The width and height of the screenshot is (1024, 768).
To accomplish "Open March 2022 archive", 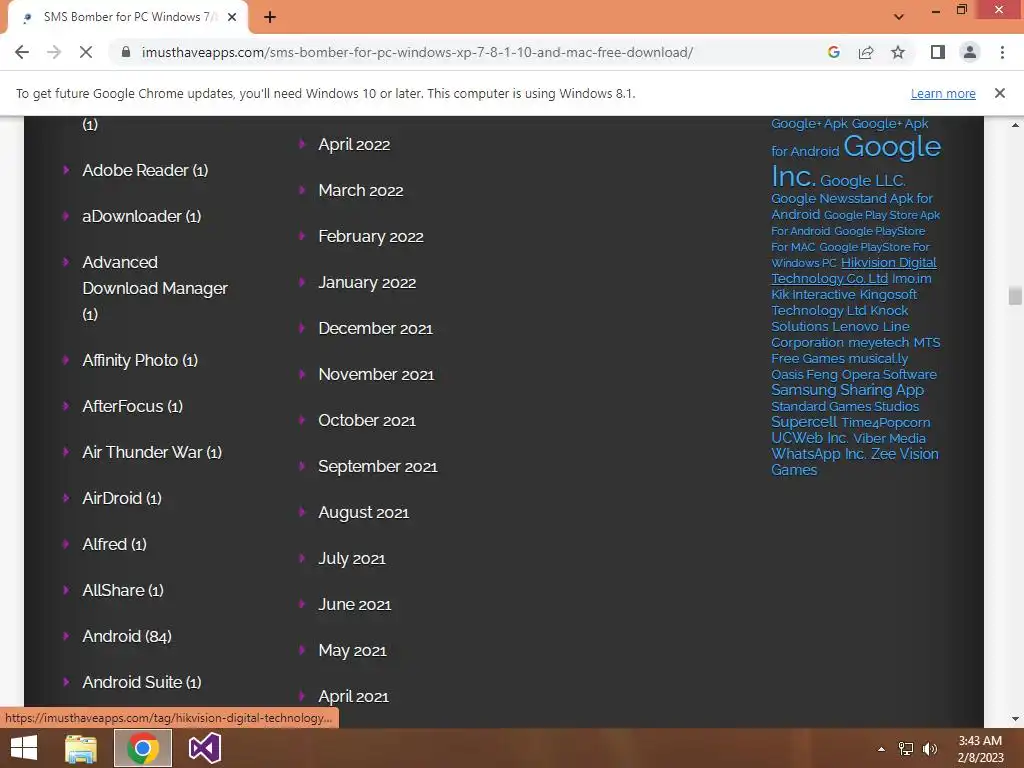I will coord(360,190).
